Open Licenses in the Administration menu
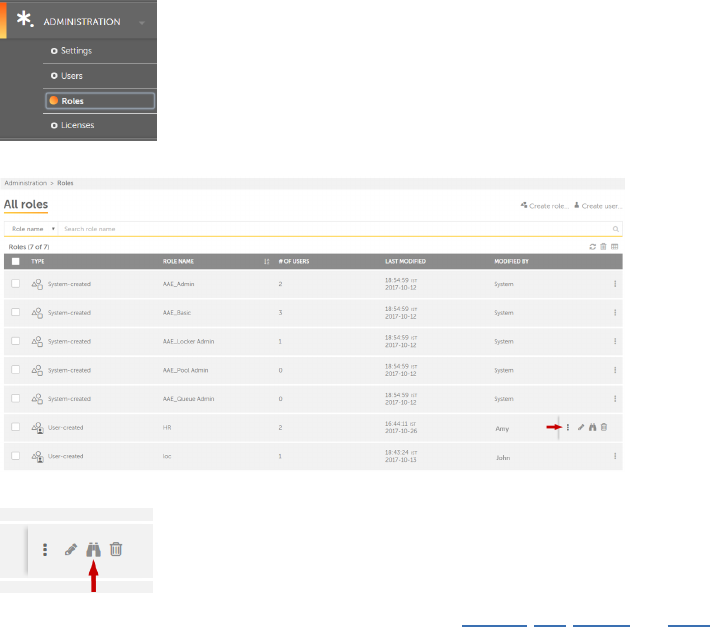 72,125
